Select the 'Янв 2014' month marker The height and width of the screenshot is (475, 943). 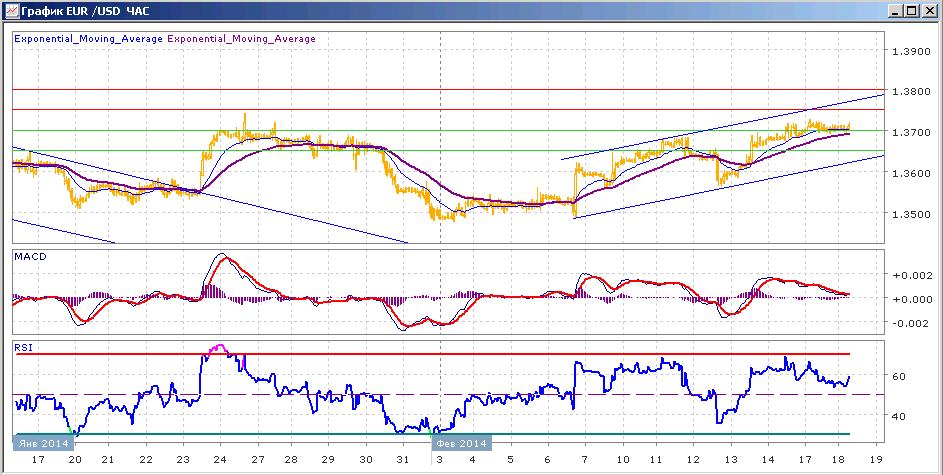point(43,444)
